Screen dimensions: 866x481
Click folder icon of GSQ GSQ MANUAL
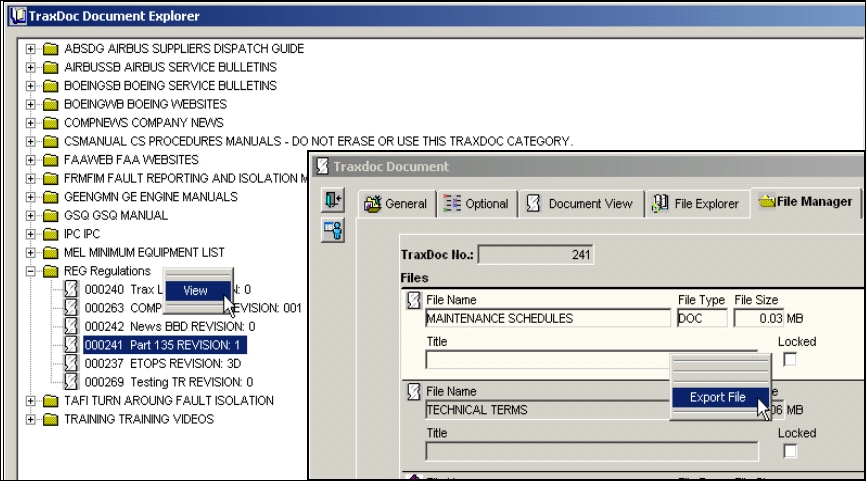pyautogui.click(x=50, y=216)
